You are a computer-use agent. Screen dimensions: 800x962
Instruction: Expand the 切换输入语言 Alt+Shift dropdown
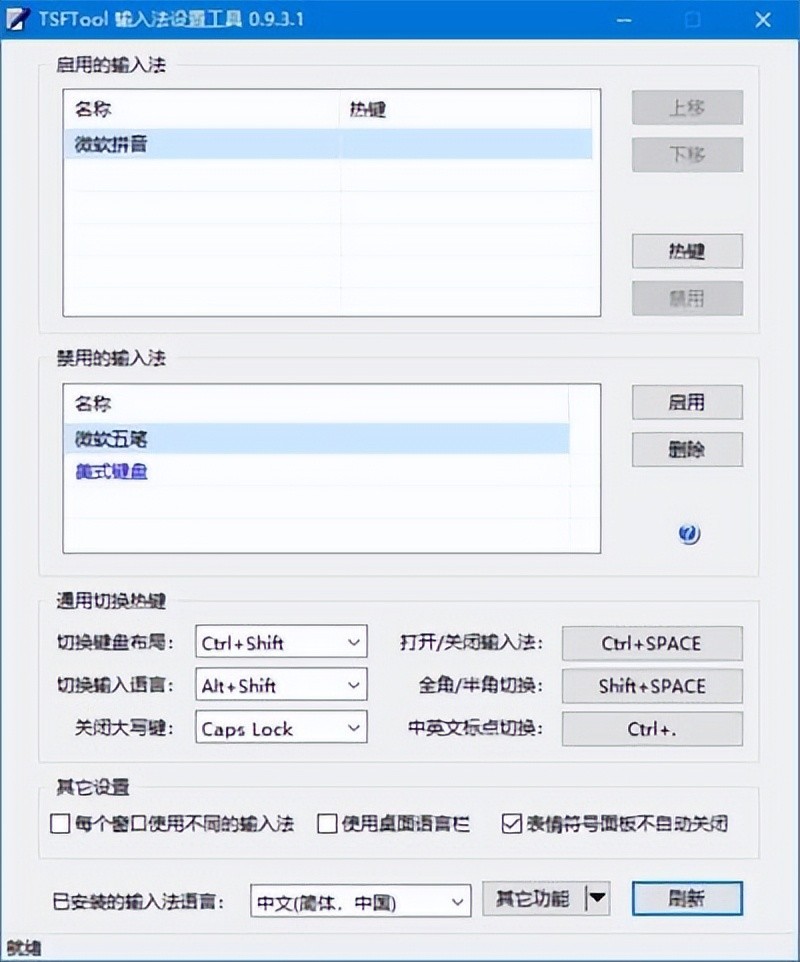pos(281,686)
